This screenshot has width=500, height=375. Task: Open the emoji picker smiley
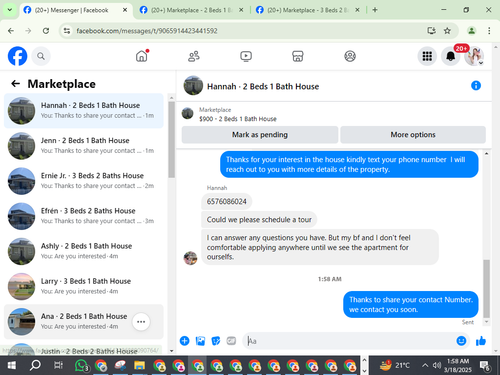[x=461, y=341]
